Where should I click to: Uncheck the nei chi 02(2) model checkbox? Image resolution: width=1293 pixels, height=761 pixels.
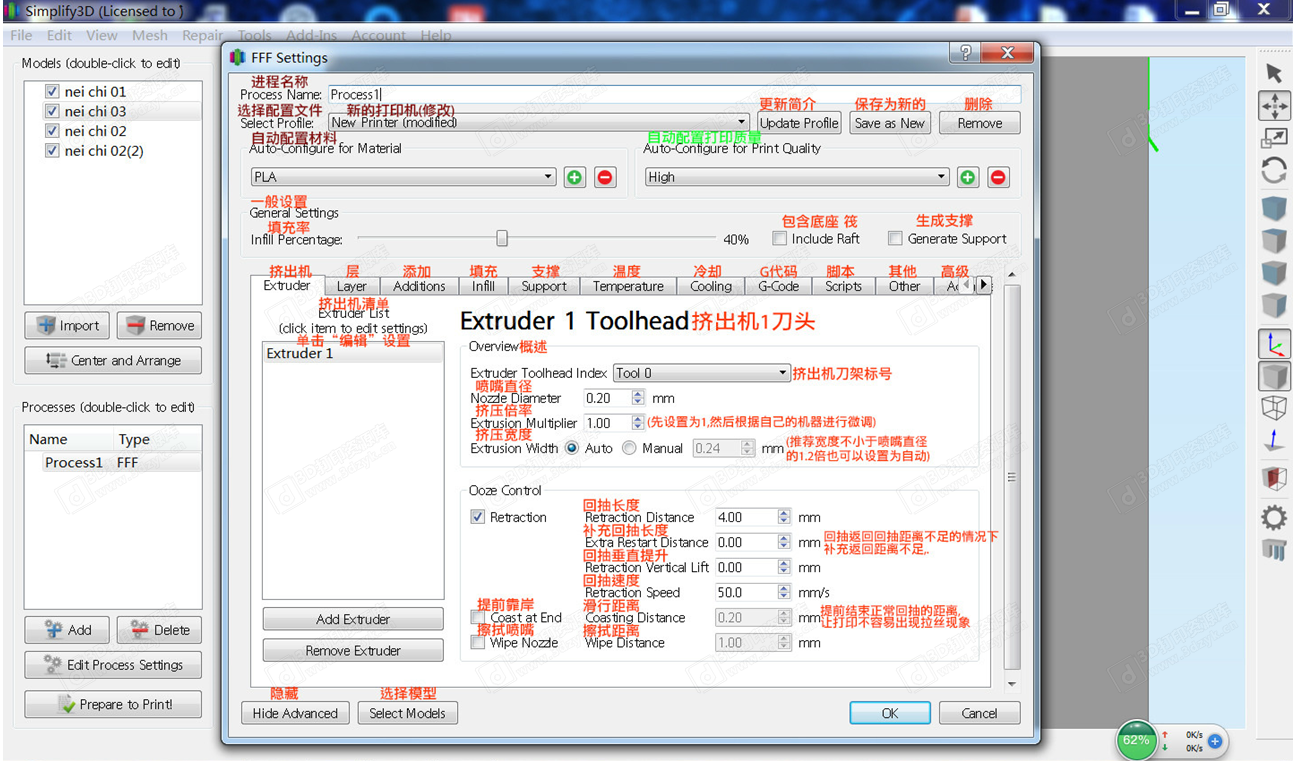pos(52,151)
